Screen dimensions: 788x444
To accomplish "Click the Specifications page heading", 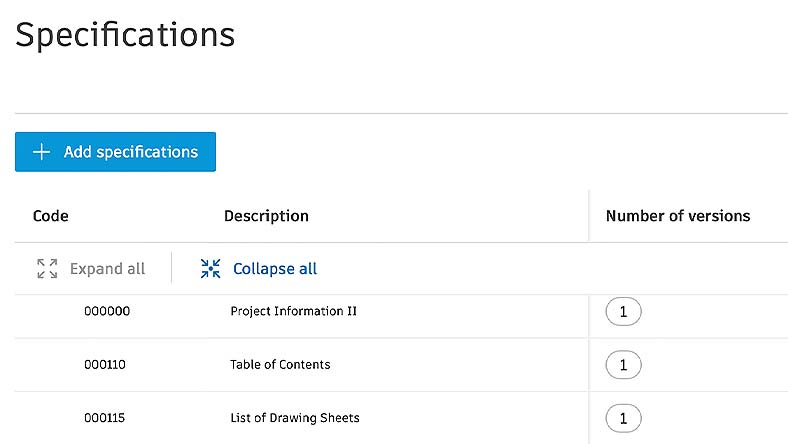I will [x=125, y=35].
